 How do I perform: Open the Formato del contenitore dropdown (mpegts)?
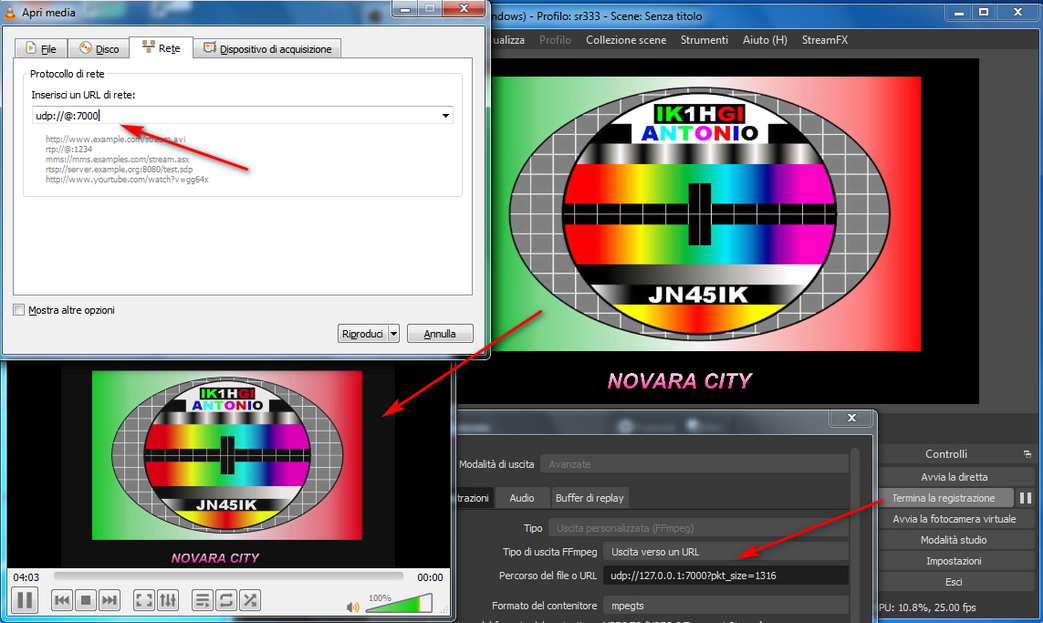(725, 606)
